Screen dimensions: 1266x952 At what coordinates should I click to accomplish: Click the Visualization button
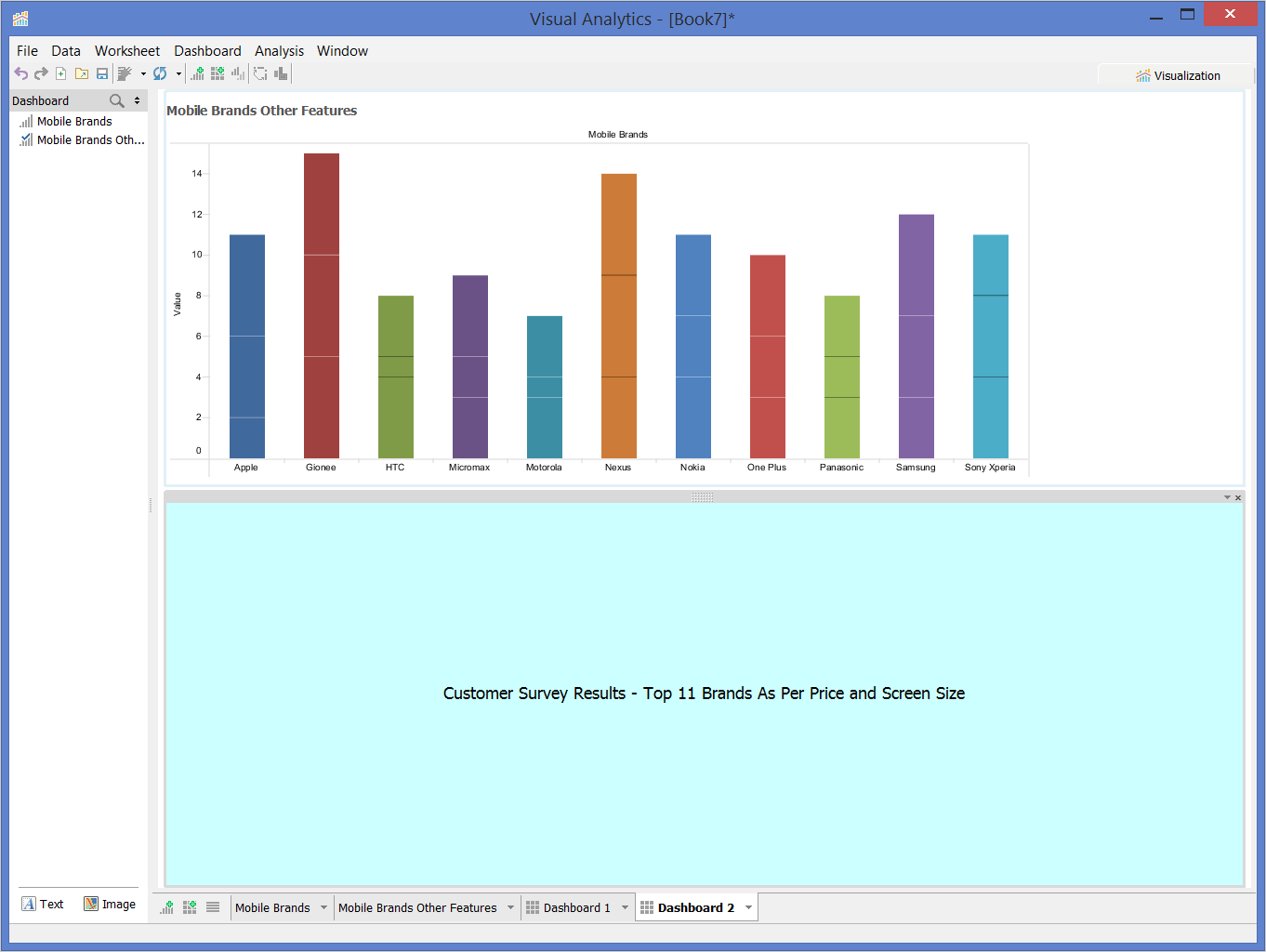[1177, 75]
